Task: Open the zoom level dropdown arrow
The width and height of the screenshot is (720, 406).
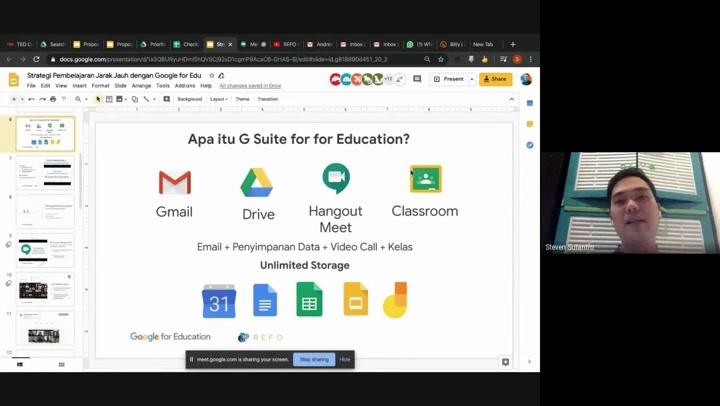Action: point(86,99)
